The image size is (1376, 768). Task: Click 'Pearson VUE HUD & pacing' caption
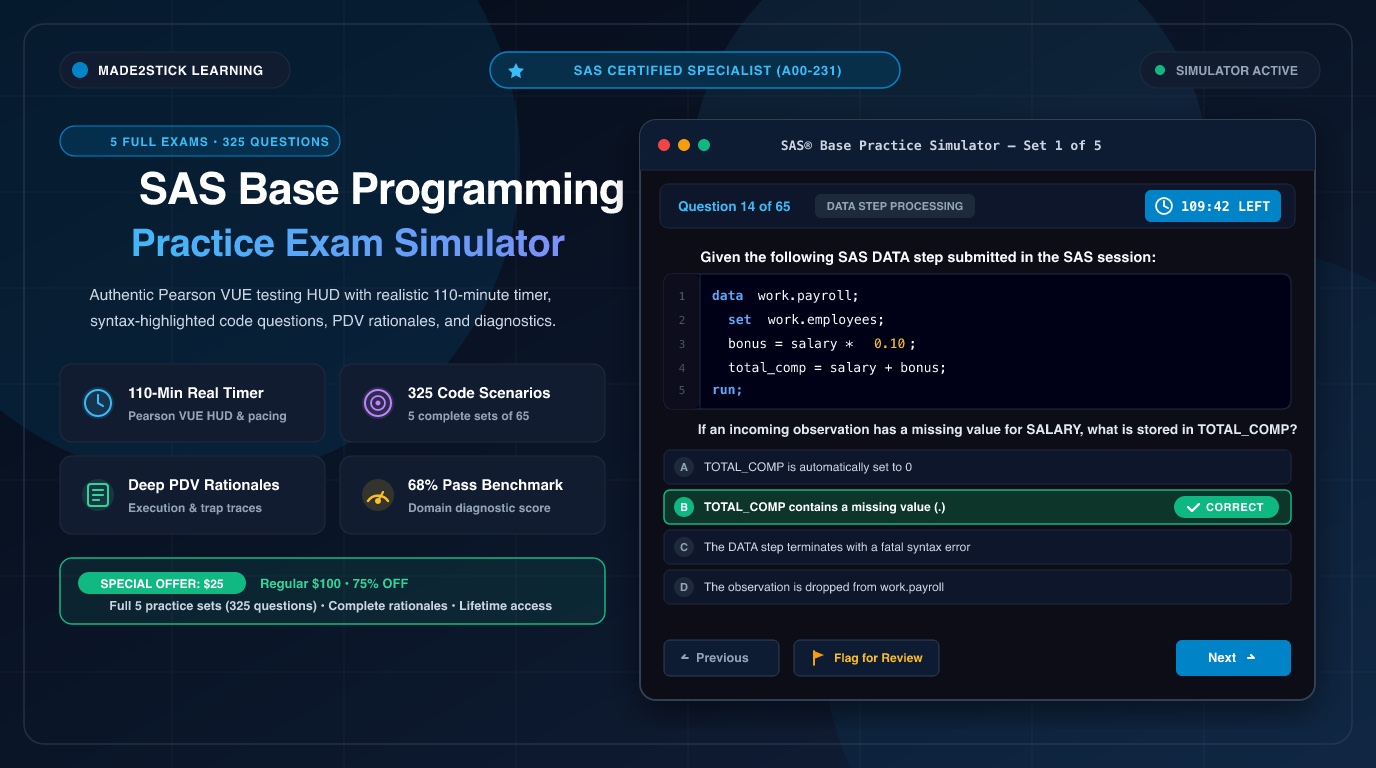pyautogui.click(x=207, y=416)
